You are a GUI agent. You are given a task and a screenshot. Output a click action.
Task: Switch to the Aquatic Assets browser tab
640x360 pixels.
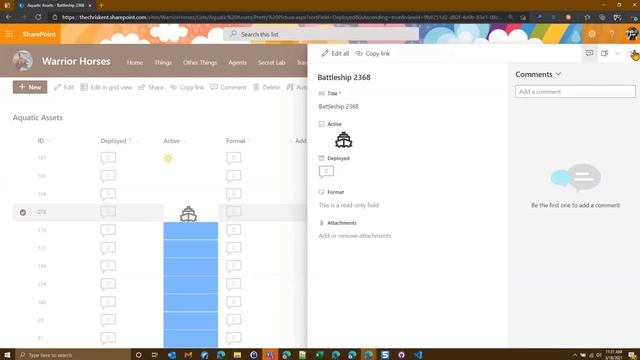(55, 5)
